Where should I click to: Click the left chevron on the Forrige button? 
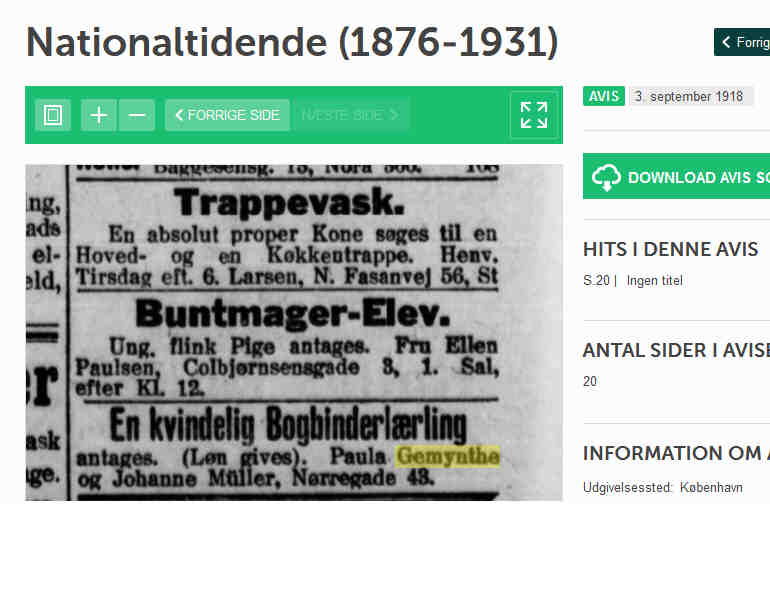pos(726,42)
